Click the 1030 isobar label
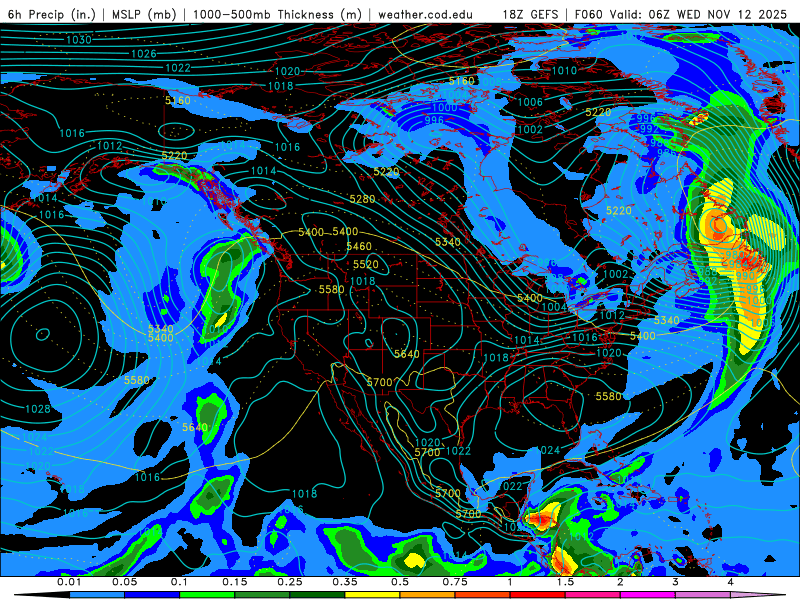This screenshot has width=800, height=600. [x=79, y=40]
